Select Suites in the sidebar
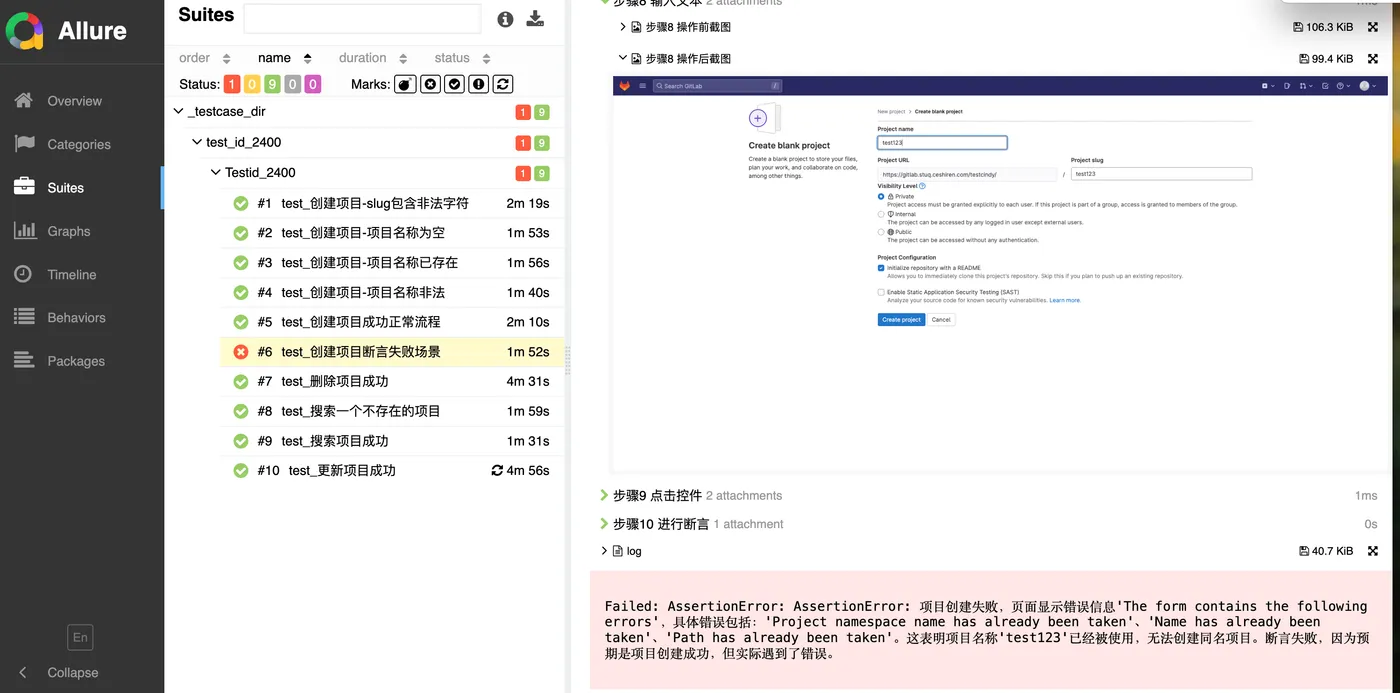1400x693 pixels. (x=66, y=187)
